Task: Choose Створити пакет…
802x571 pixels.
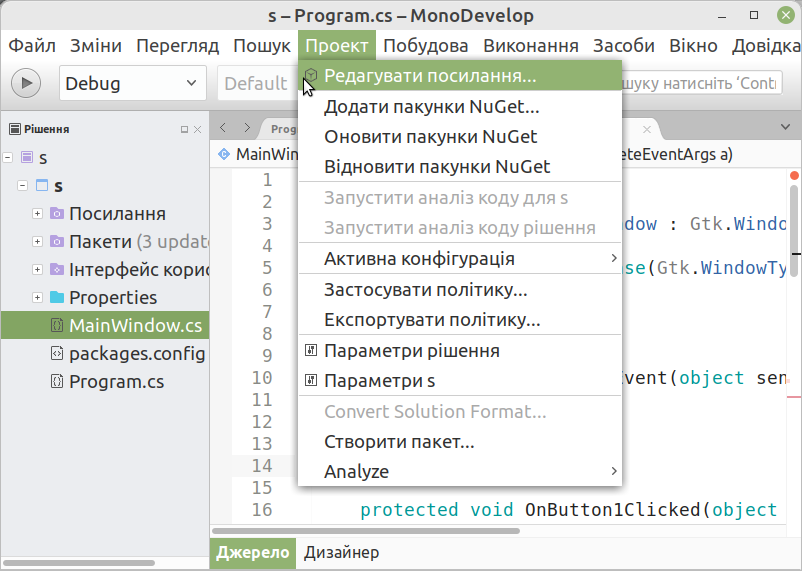Action: point(460,442)
